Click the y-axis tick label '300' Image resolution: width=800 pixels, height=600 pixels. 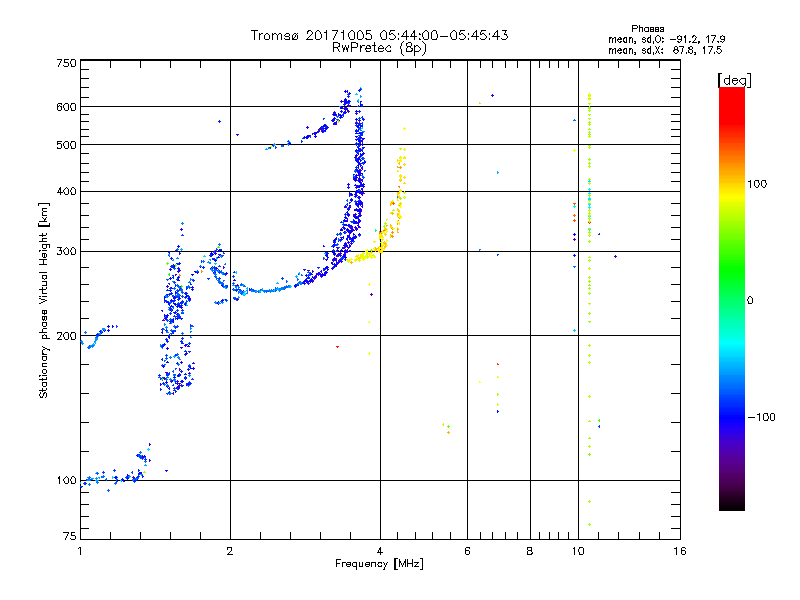[66, 251]
